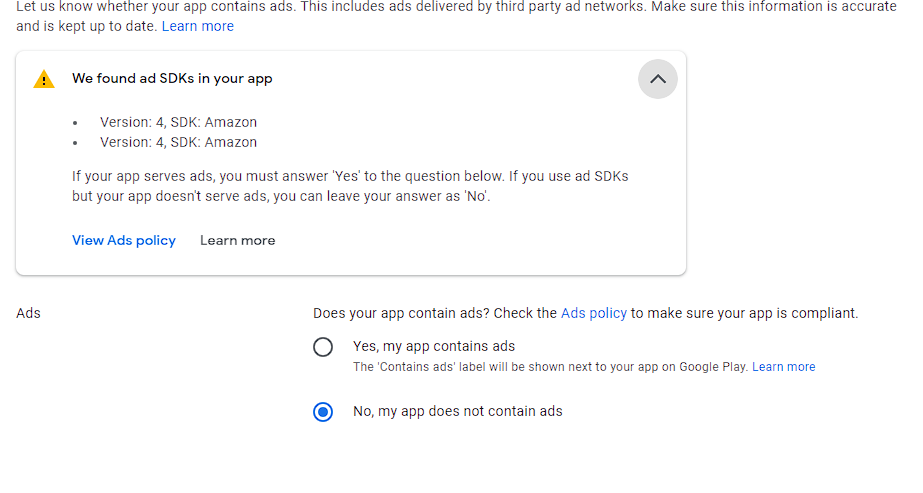The height and width of the screenshot is (493, 923).
Task: Click the 'Yes, my app contains ads' label text
Action: pyautogui.click(x=434, y=346)
